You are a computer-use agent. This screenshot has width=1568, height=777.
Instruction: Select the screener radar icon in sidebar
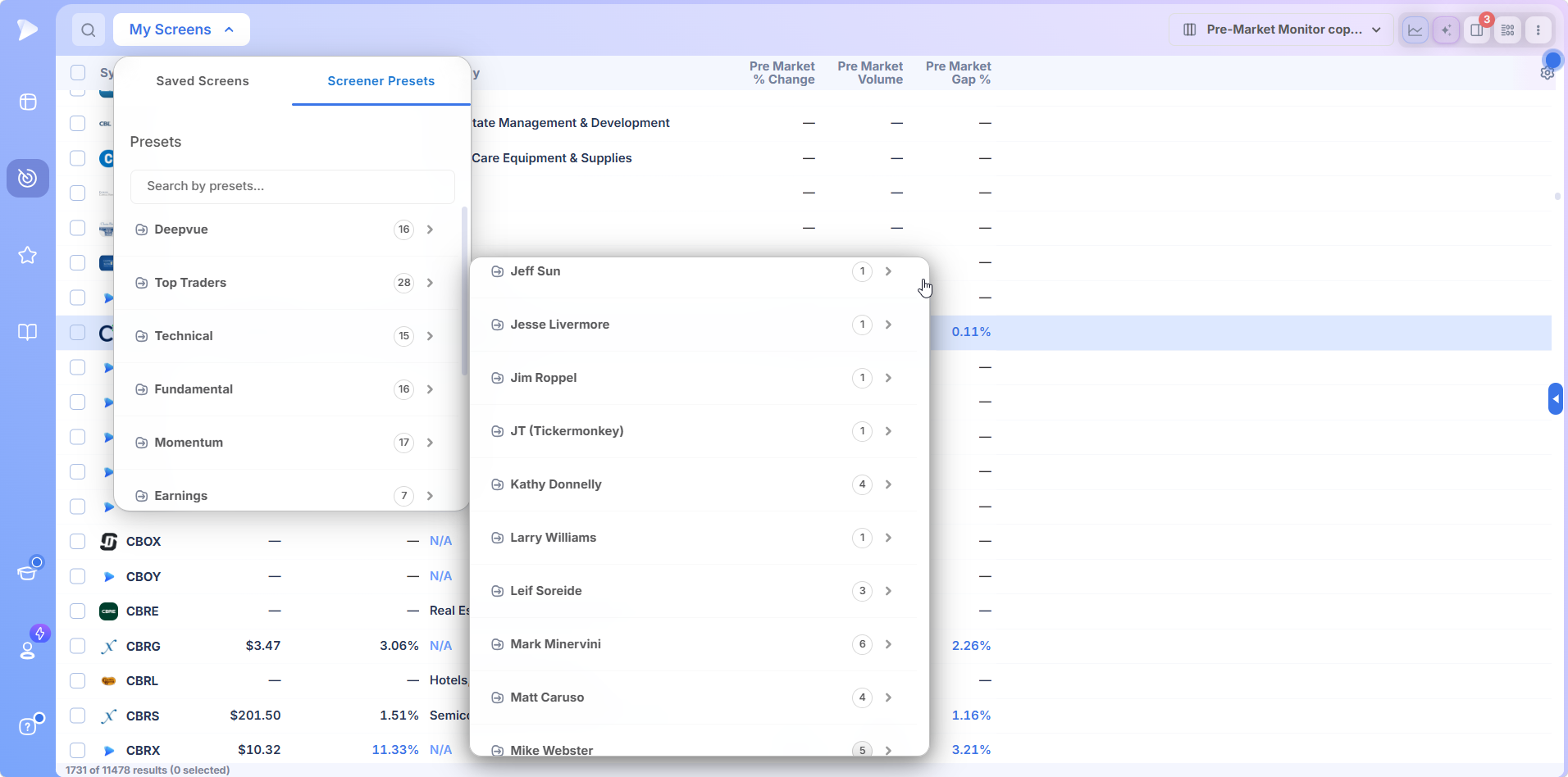(28, 178)
